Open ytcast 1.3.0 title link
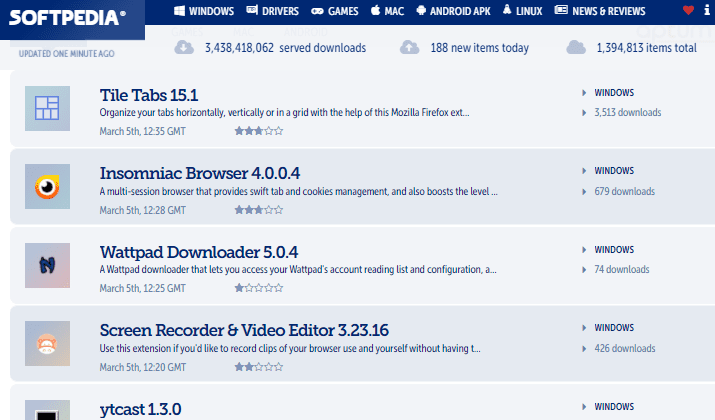 coord(140,409)
